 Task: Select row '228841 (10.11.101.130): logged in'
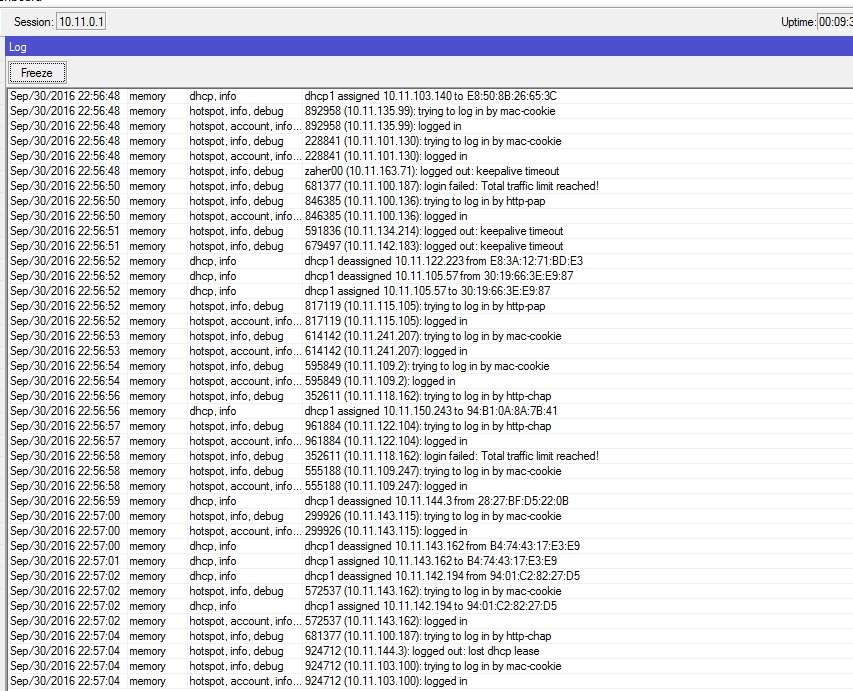click(x=430, y=156)
